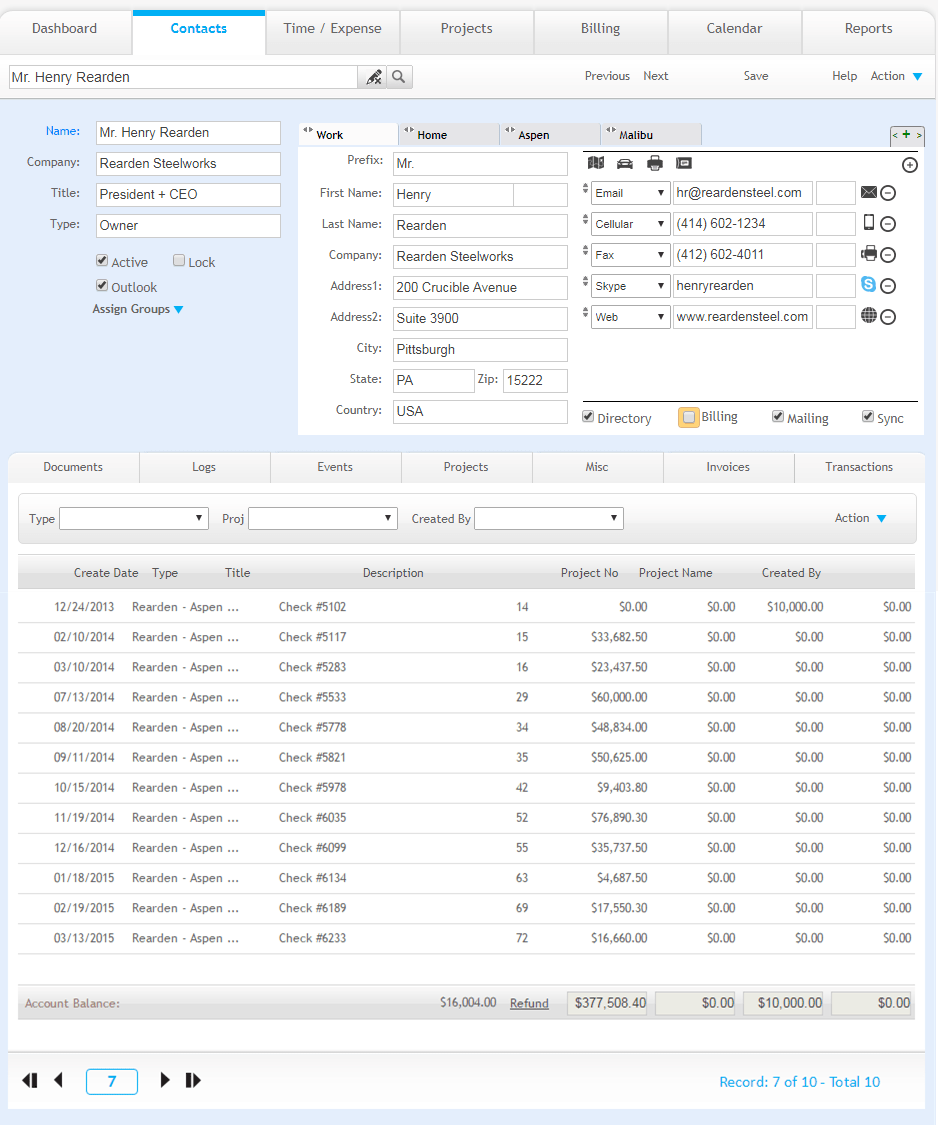
Task: Open the Cellular type dropdown
Action: click(x=629, y=224)
